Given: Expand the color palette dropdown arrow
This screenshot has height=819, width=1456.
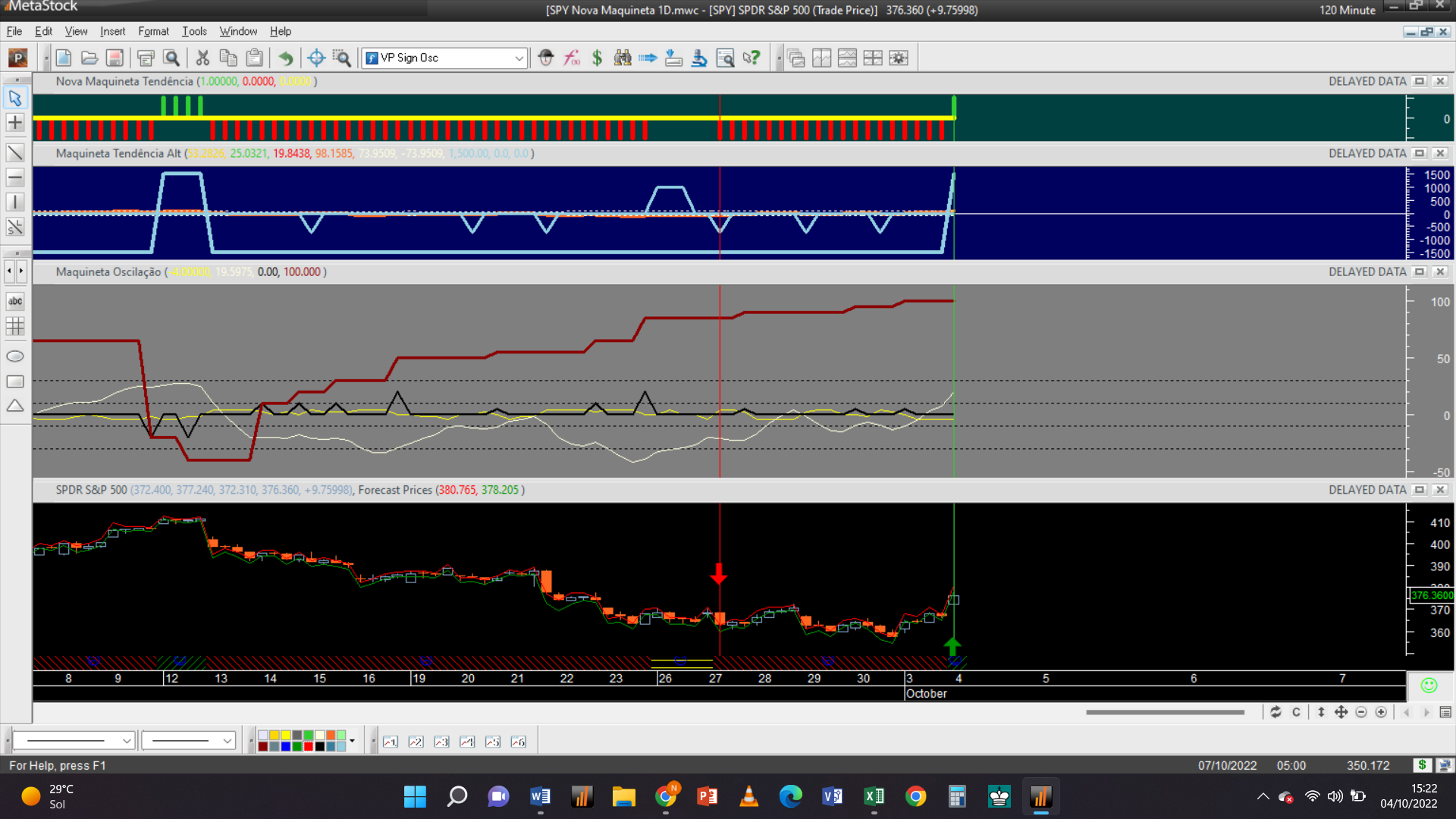Looking at the screenshot, I should coord(352,741).
